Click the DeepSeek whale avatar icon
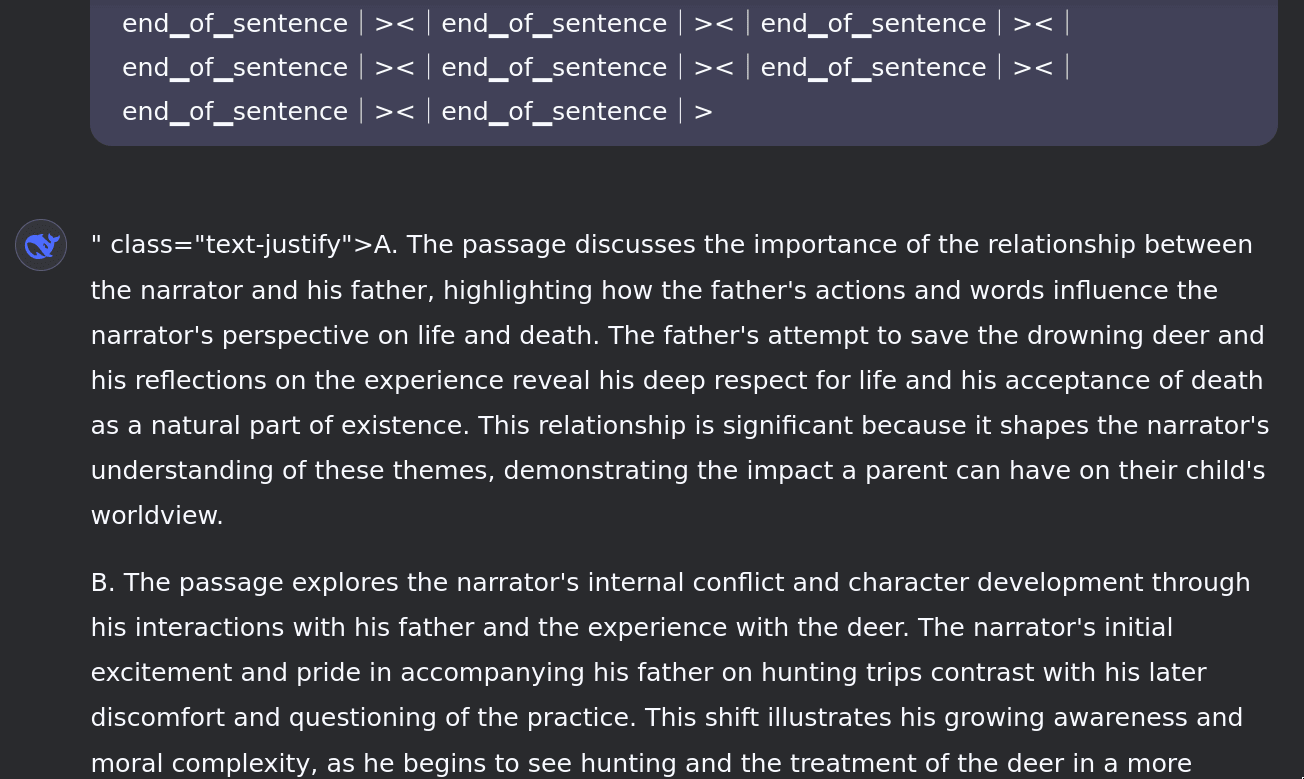The image size is (1304, 779). (41, 245)
